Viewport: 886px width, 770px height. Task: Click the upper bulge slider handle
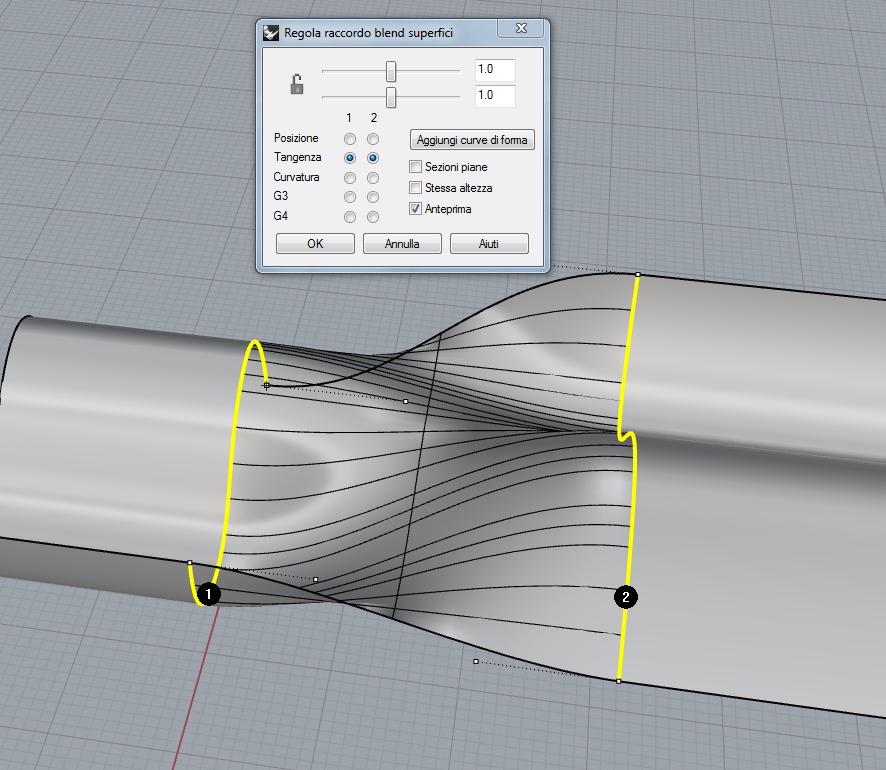click(x=391, y=71)
